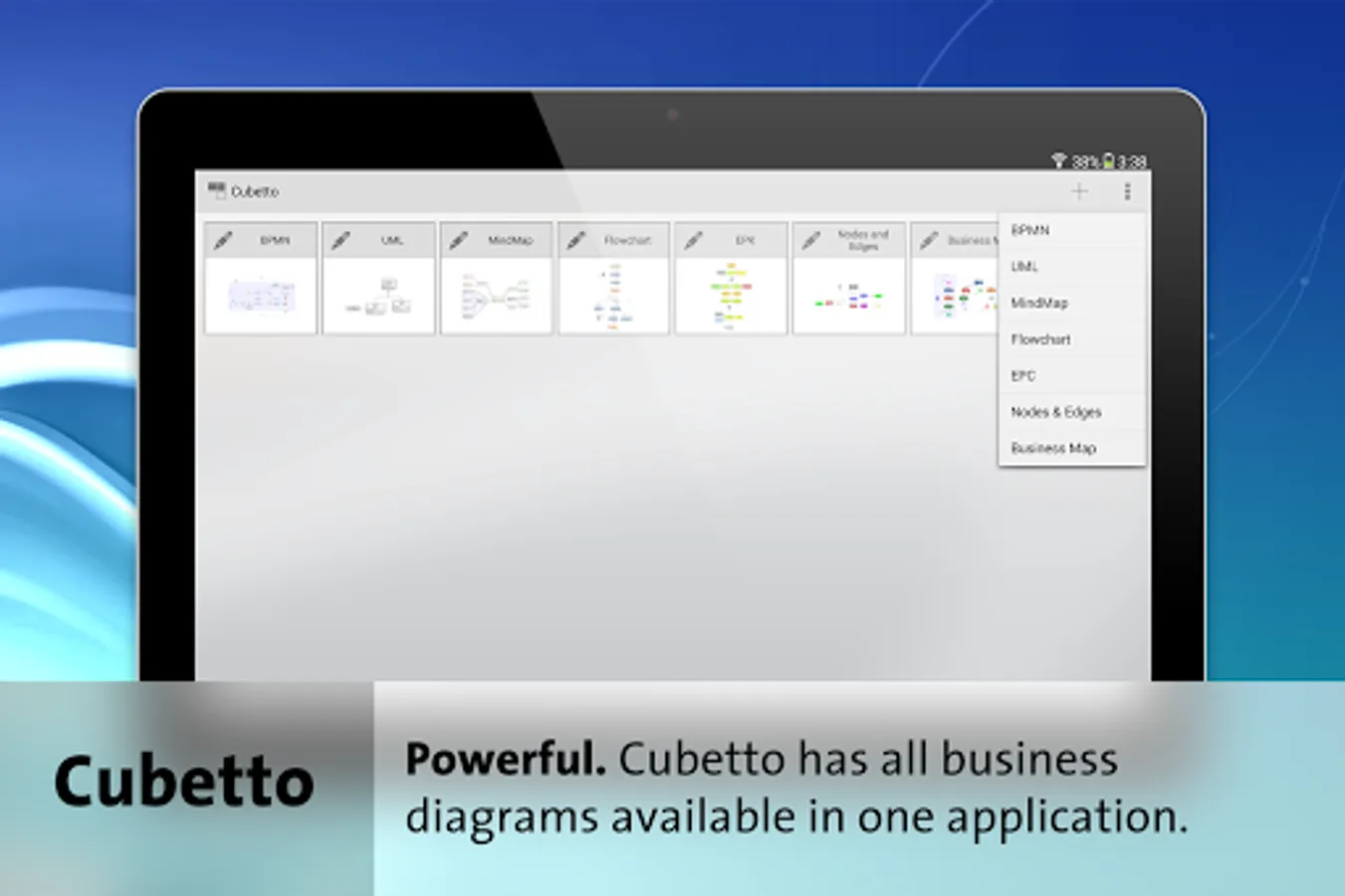Open the Nodes and Edges diagram thumbnail
This screenshot has height=896, width=1345.
(x=848, y=296)
